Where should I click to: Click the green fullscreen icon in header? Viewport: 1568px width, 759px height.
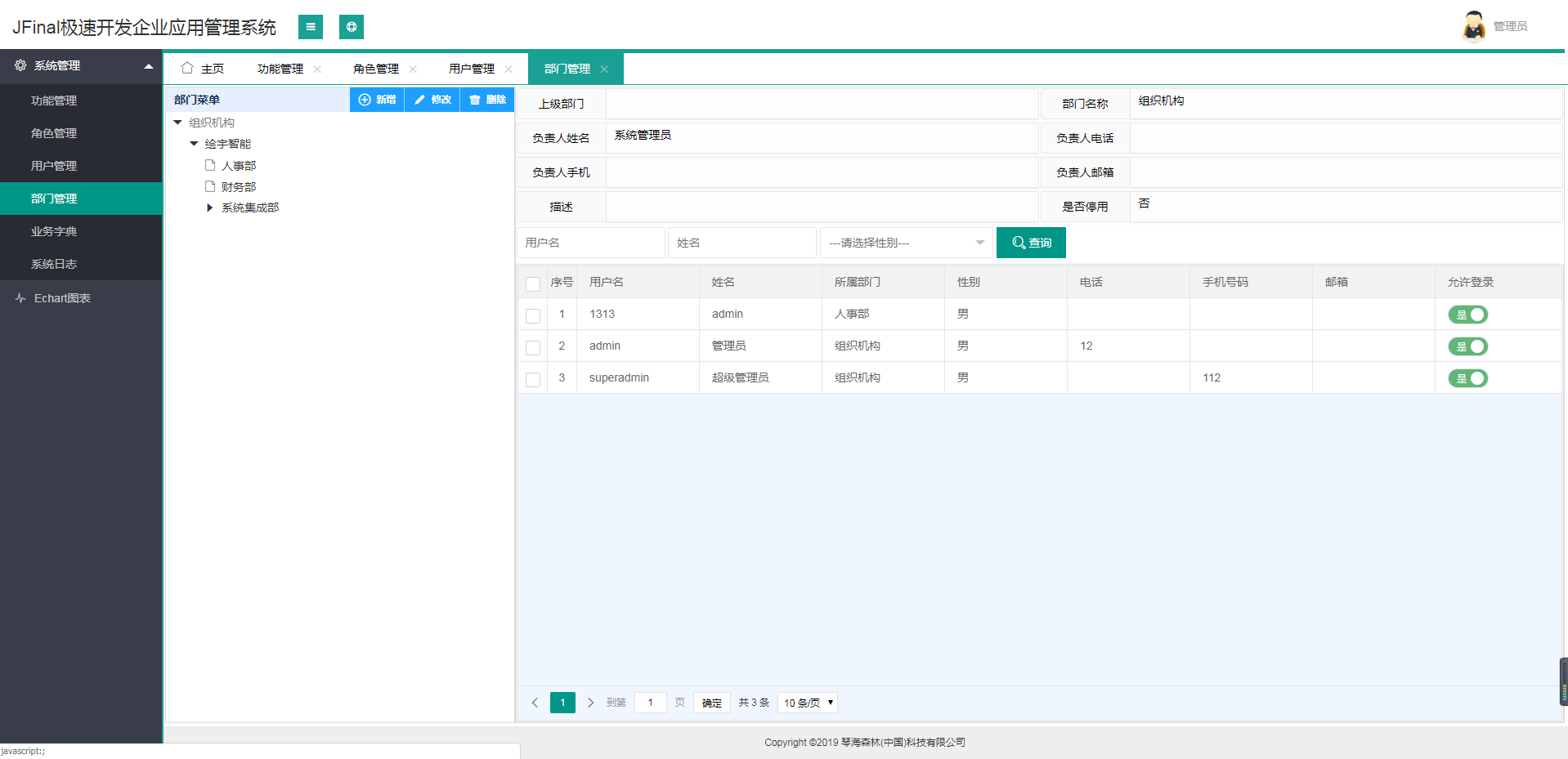(352, 27)
